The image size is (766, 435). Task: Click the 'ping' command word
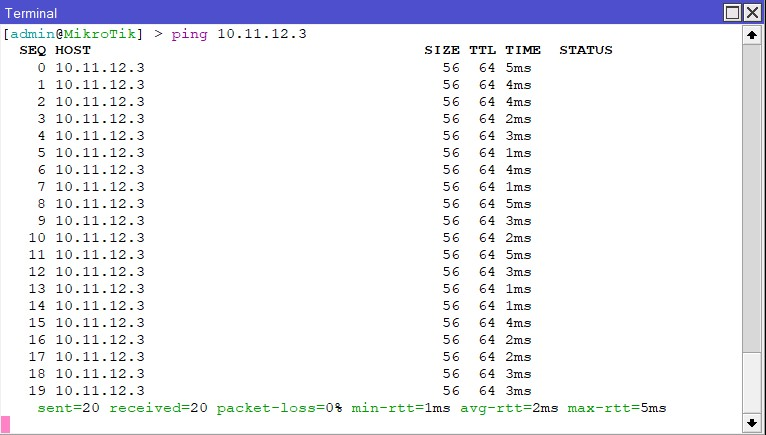(189, 34)
